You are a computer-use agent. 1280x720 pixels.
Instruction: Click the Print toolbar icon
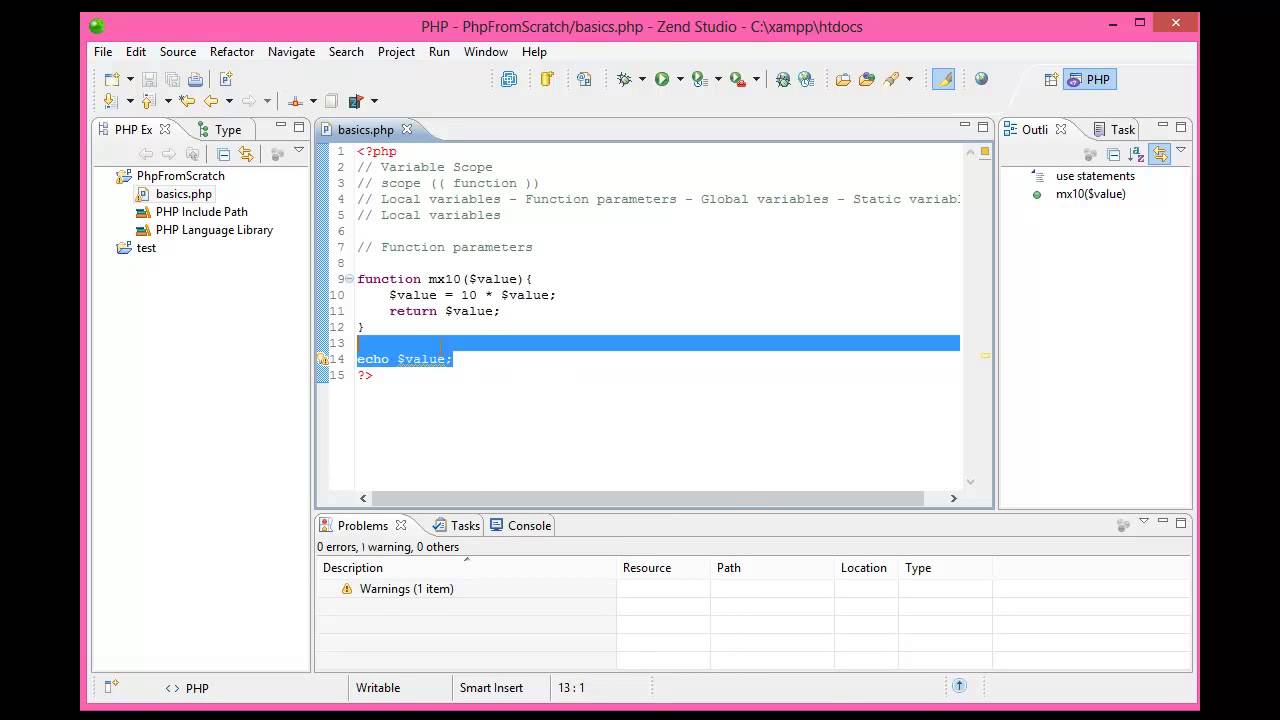196,79
